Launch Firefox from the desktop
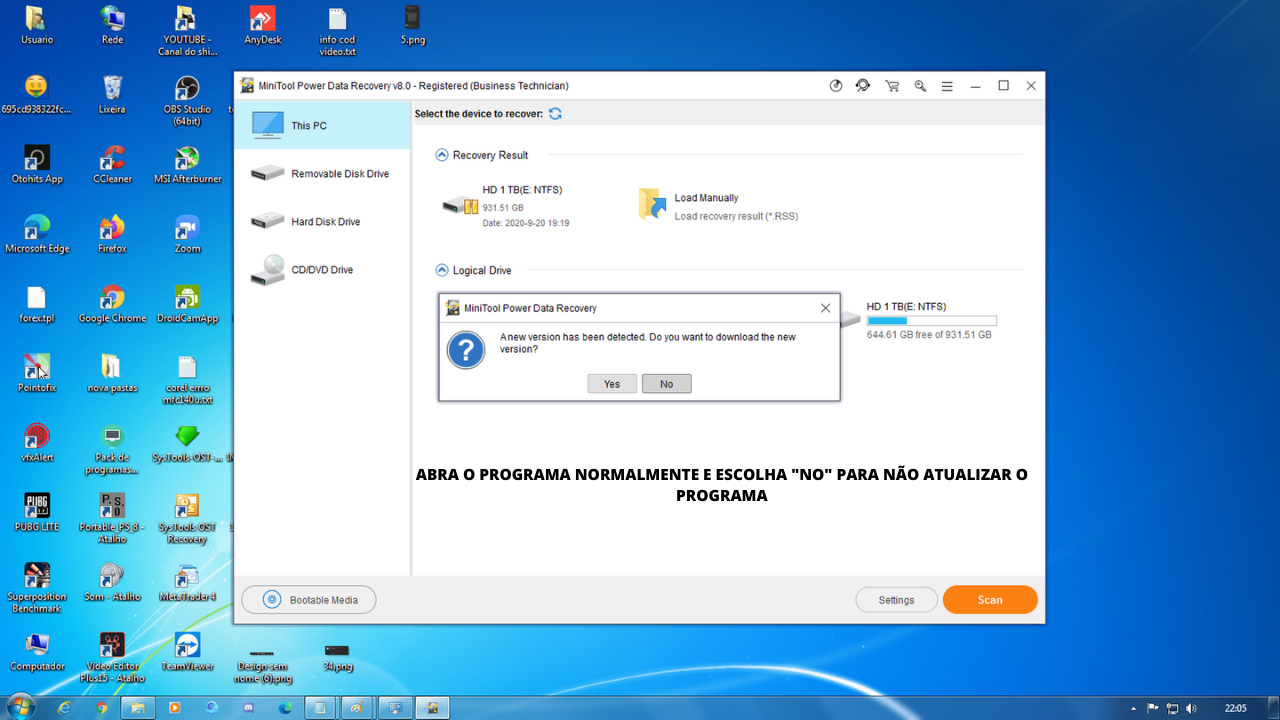 pos(112,234)
